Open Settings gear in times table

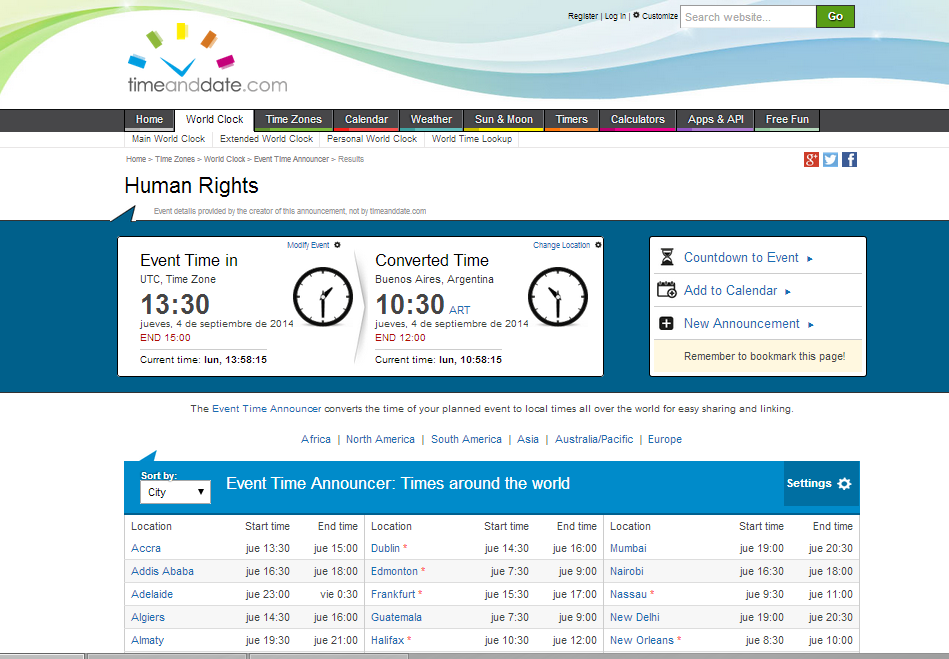coord(844,484)
